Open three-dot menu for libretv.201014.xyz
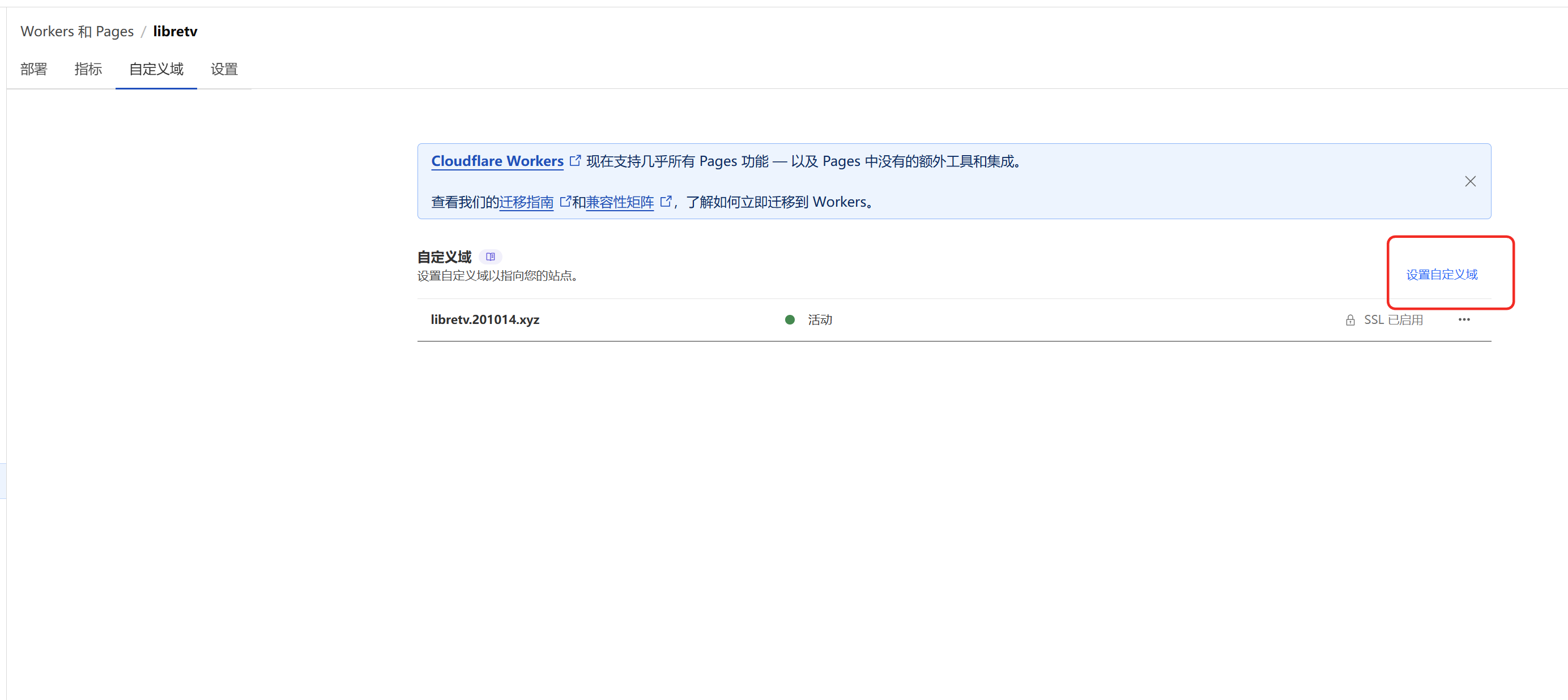The width and height of the screenshot is (1568, 700). pyautogui.click(x=1464, y=319)
